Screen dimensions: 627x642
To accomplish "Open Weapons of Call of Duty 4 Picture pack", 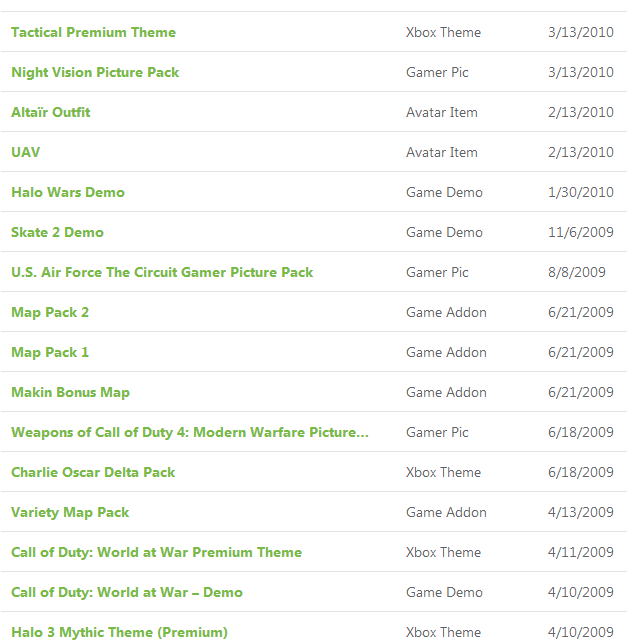I will click(190, 432).
